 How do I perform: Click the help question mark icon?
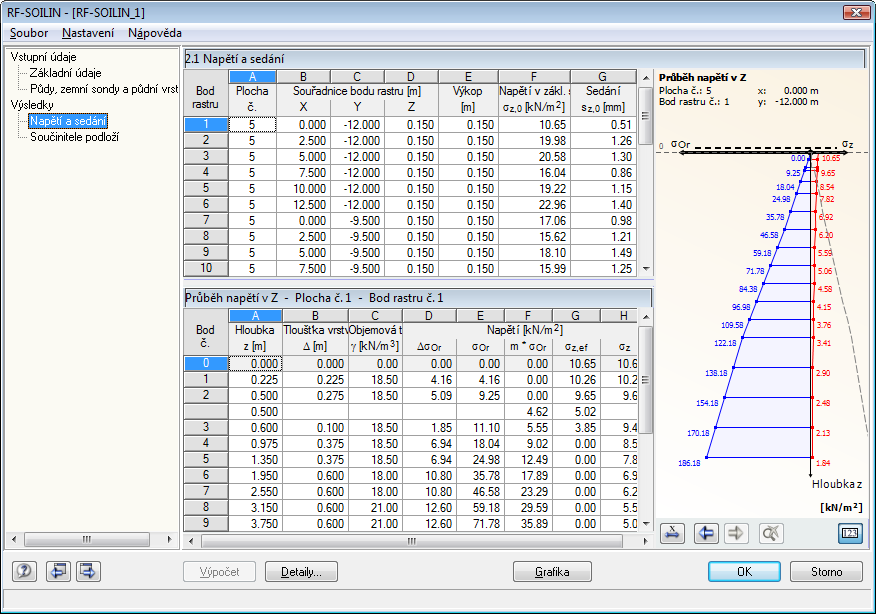point(24,571)
